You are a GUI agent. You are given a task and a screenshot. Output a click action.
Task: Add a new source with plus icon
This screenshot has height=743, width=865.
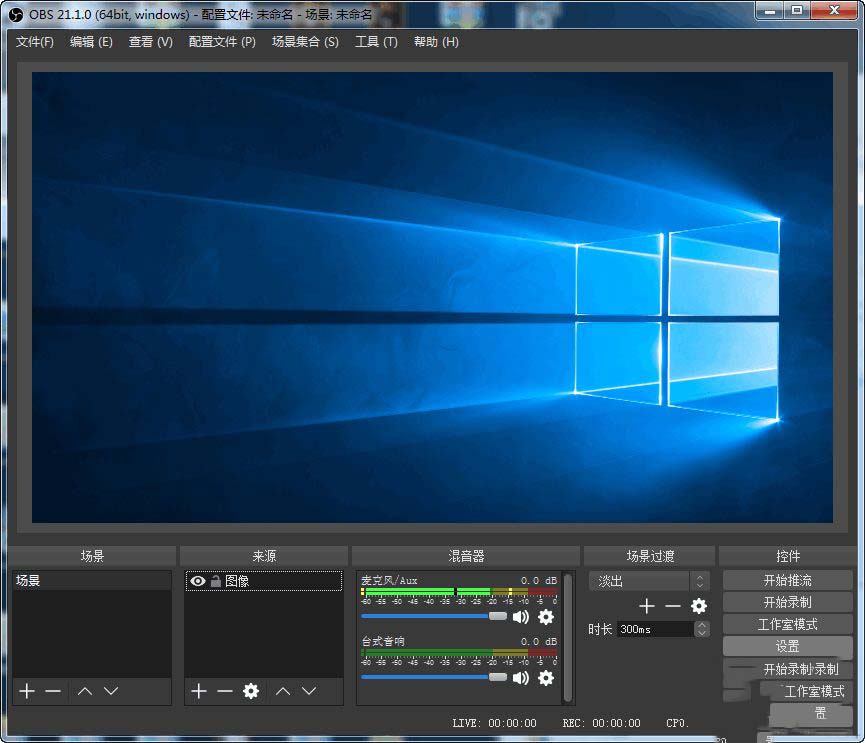point(199,691)
